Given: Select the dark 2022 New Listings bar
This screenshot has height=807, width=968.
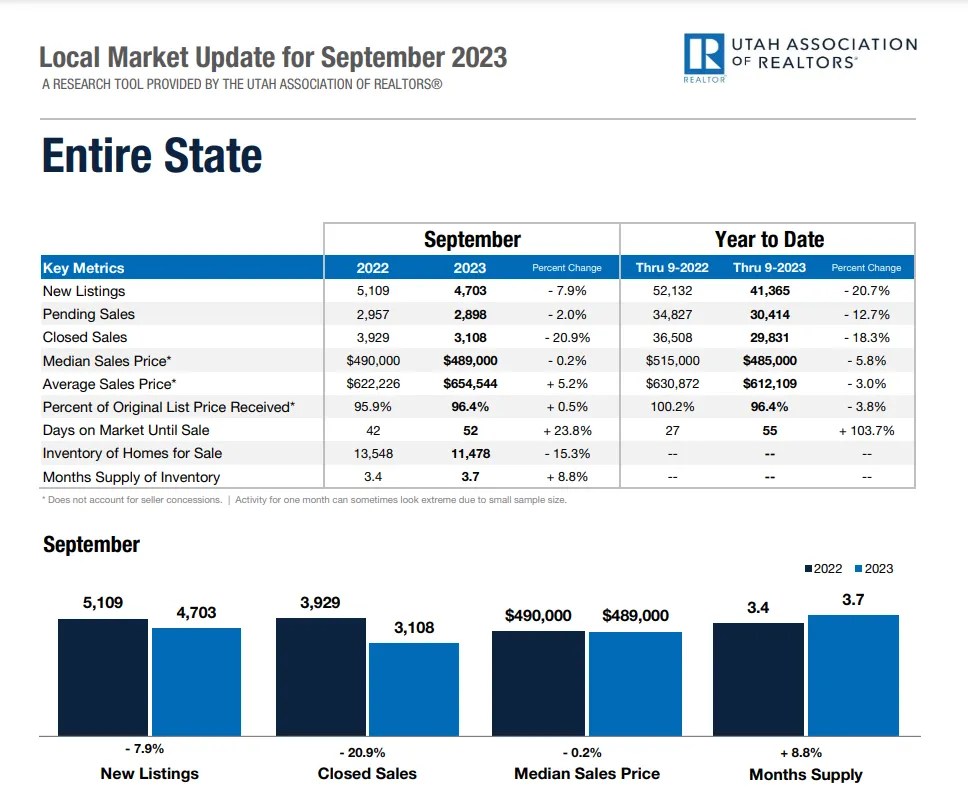Looking at the screenshot, I should [101, 675].
